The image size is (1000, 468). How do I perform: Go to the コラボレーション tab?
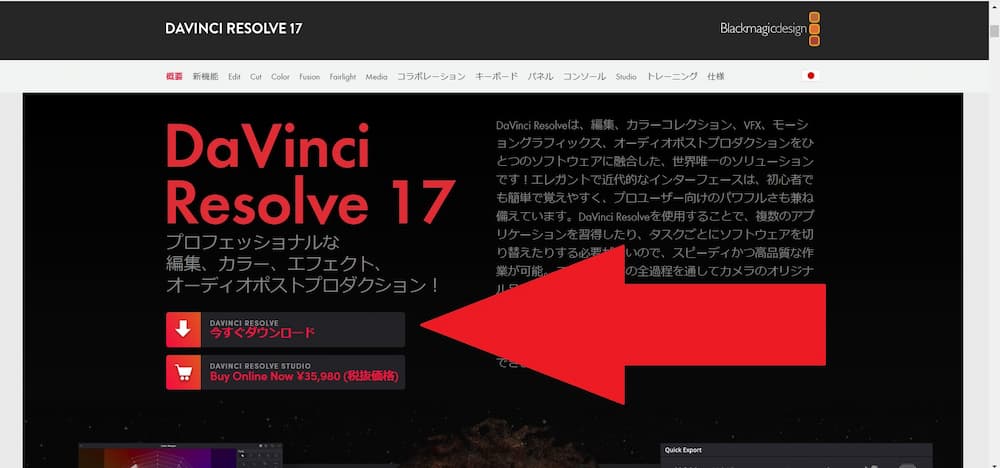(x=431, y=77)
